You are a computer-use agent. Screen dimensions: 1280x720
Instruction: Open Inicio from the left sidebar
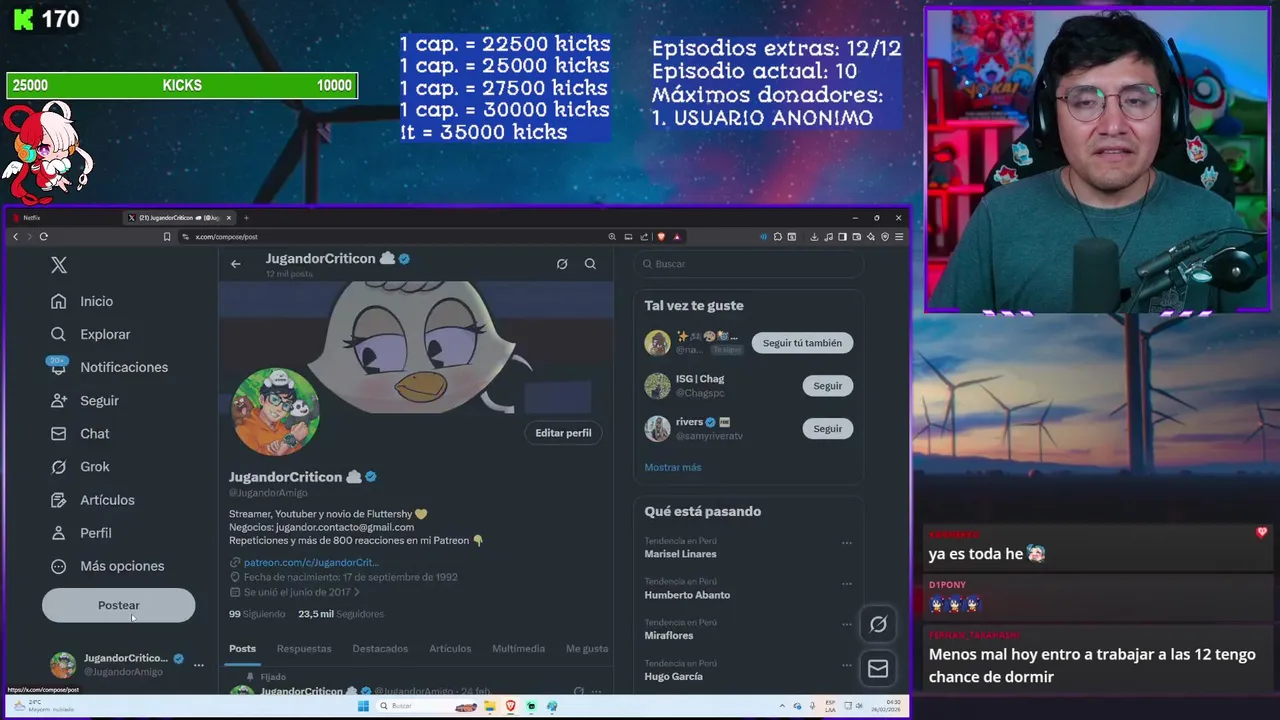82,301
